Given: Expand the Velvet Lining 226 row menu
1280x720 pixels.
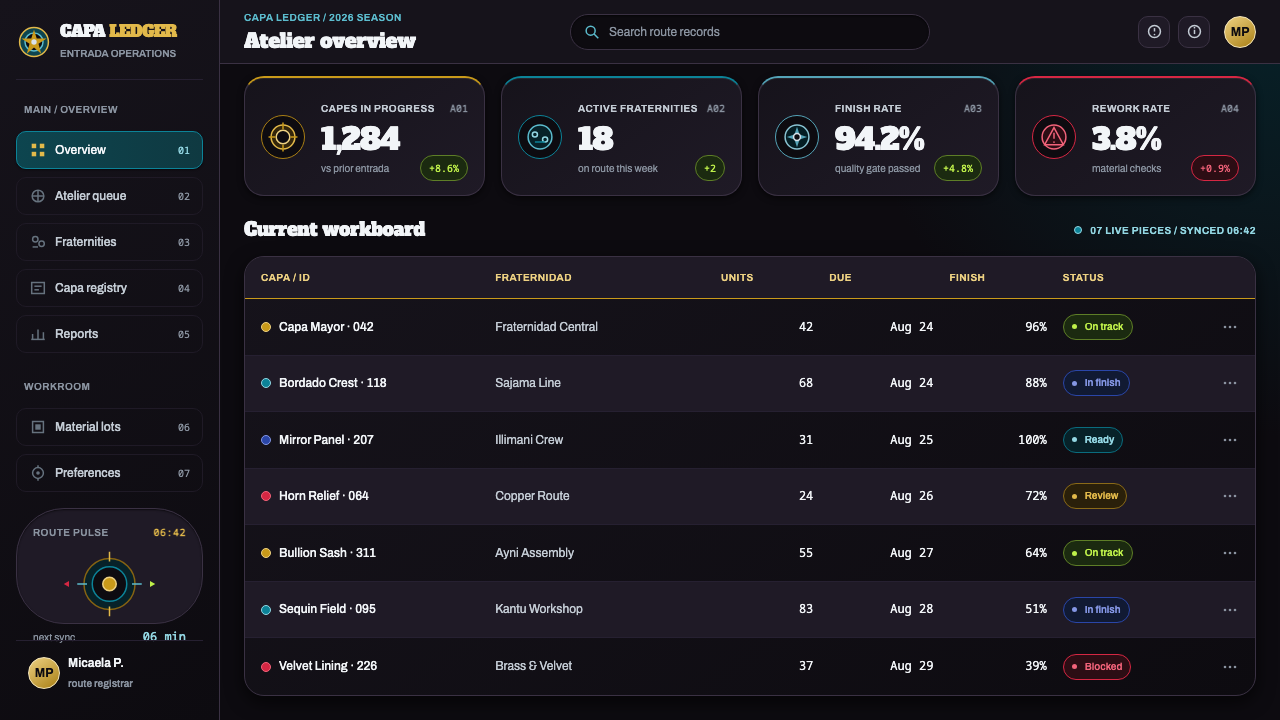Looking at the screenshot, I should click(x=1230, y=666).
